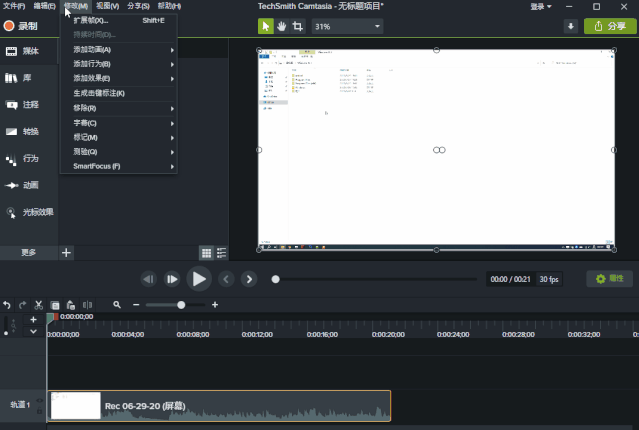Screen dimensions: 639x430
Task: Open the File menu
Action: (14, 6)
